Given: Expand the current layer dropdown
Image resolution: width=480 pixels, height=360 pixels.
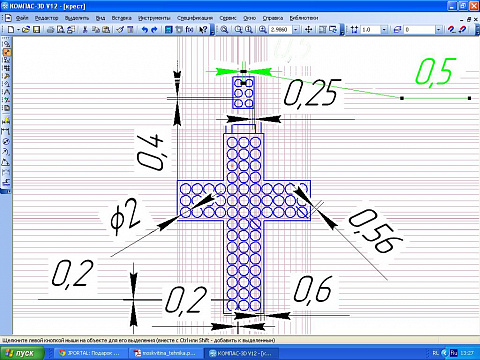Looking at the screenshot, I should pyautogui.click(x=438, y=30).
